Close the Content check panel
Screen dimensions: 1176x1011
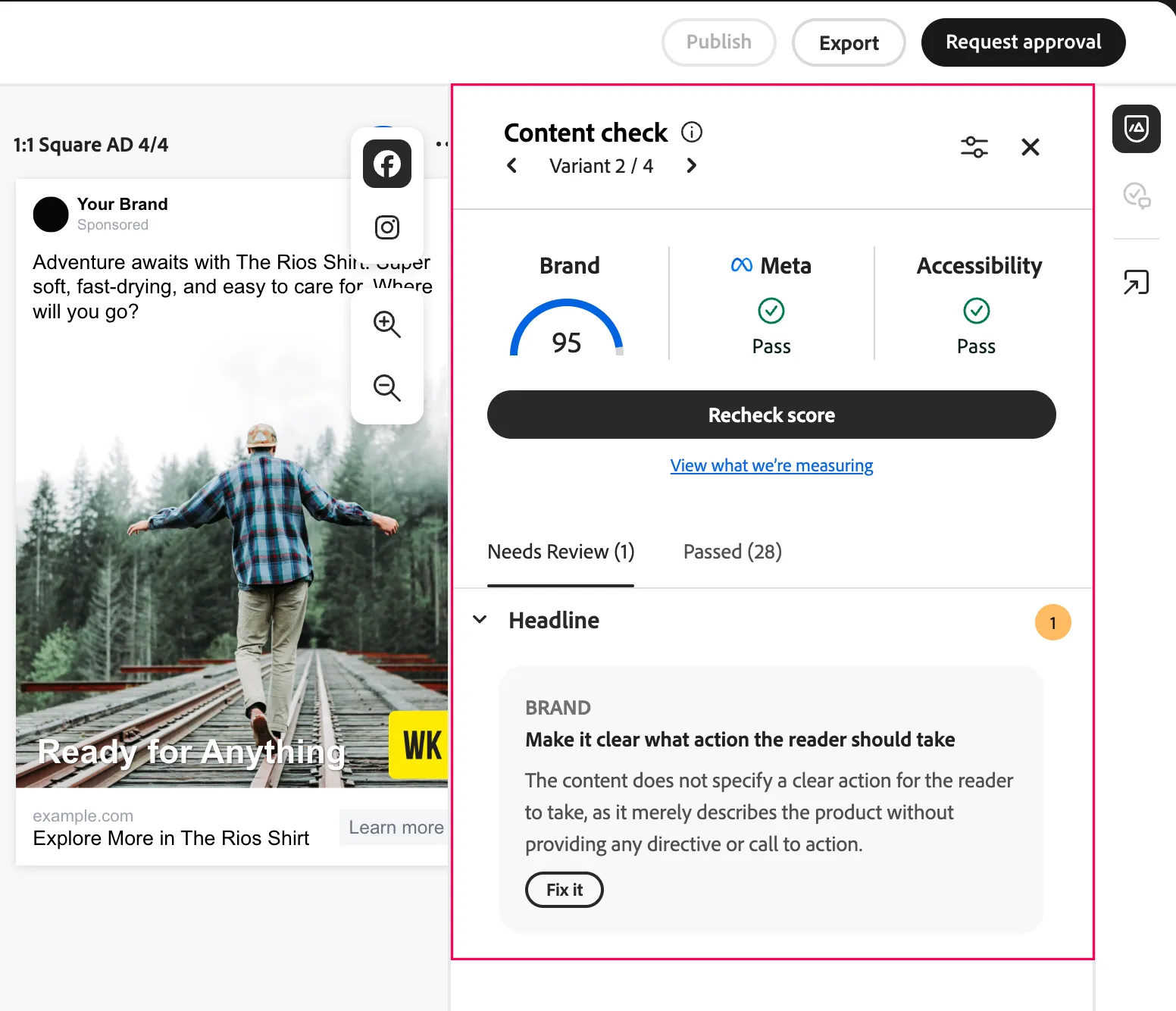[1031, 147]
